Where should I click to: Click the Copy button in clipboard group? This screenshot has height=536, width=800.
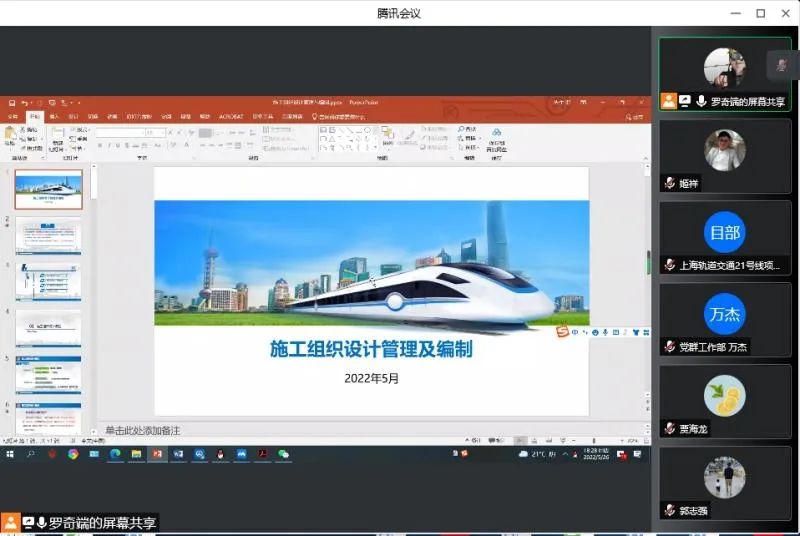click(29, 139)
